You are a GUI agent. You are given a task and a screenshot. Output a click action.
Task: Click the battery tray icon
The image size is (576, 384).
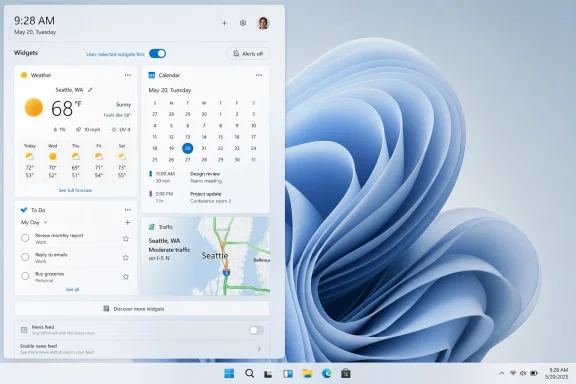pyautogui.click(x=534, y=373)
